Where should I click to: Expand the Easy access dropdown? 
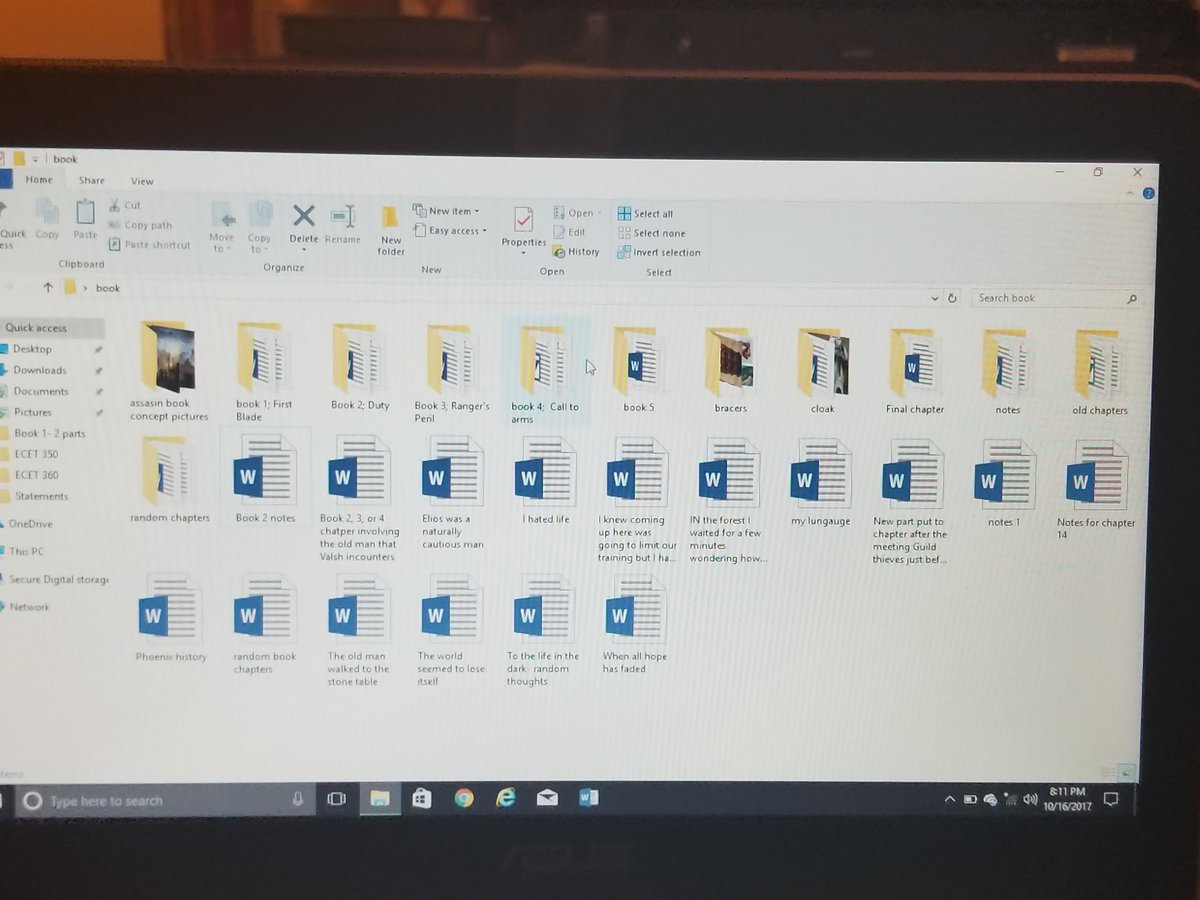(450, 231)
